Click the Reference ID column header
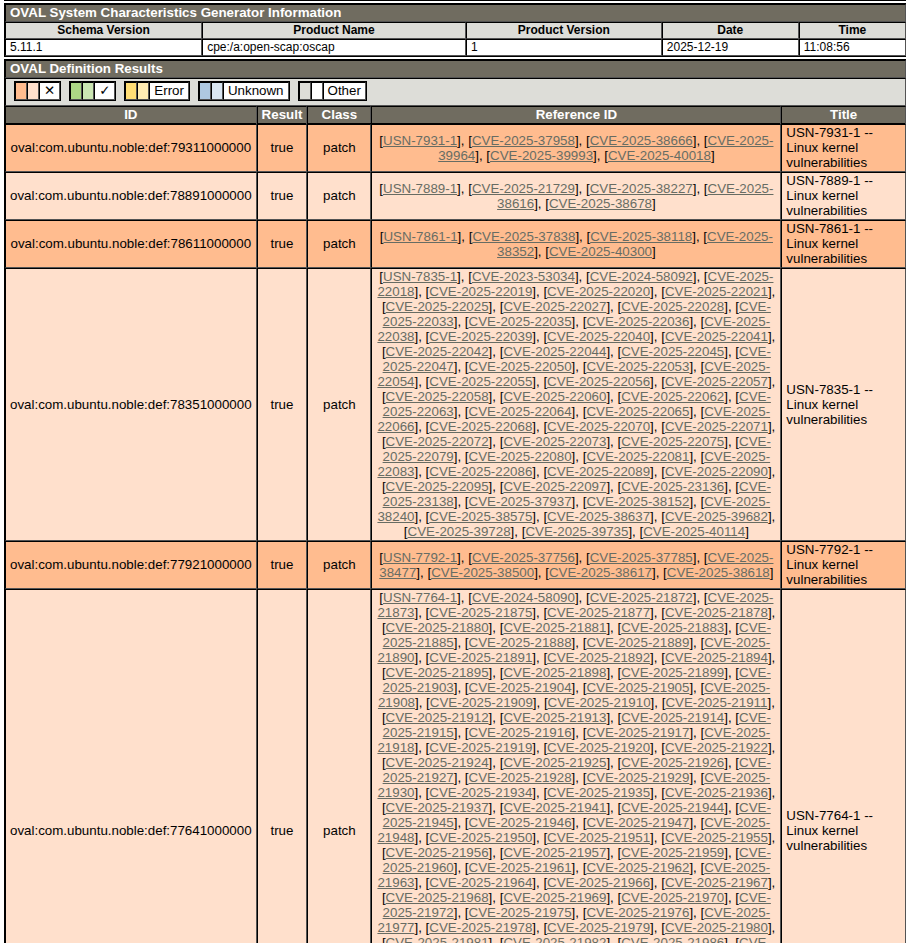Viewport: 906px width, 943px height. point(576,115)
